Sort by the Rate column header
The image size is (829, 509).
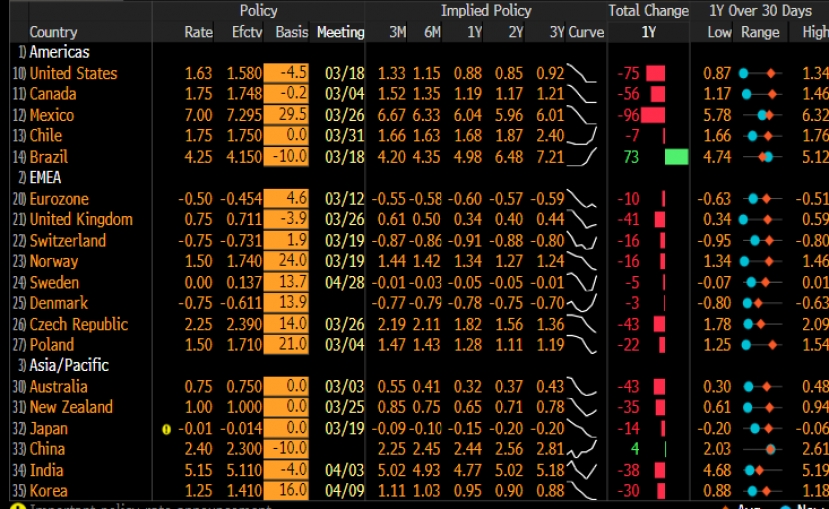(198, 32)
